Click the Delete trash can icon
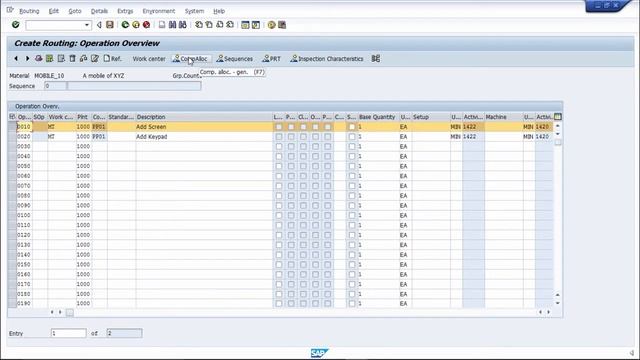This screenshot has width=640, height=360. [72, 59]
